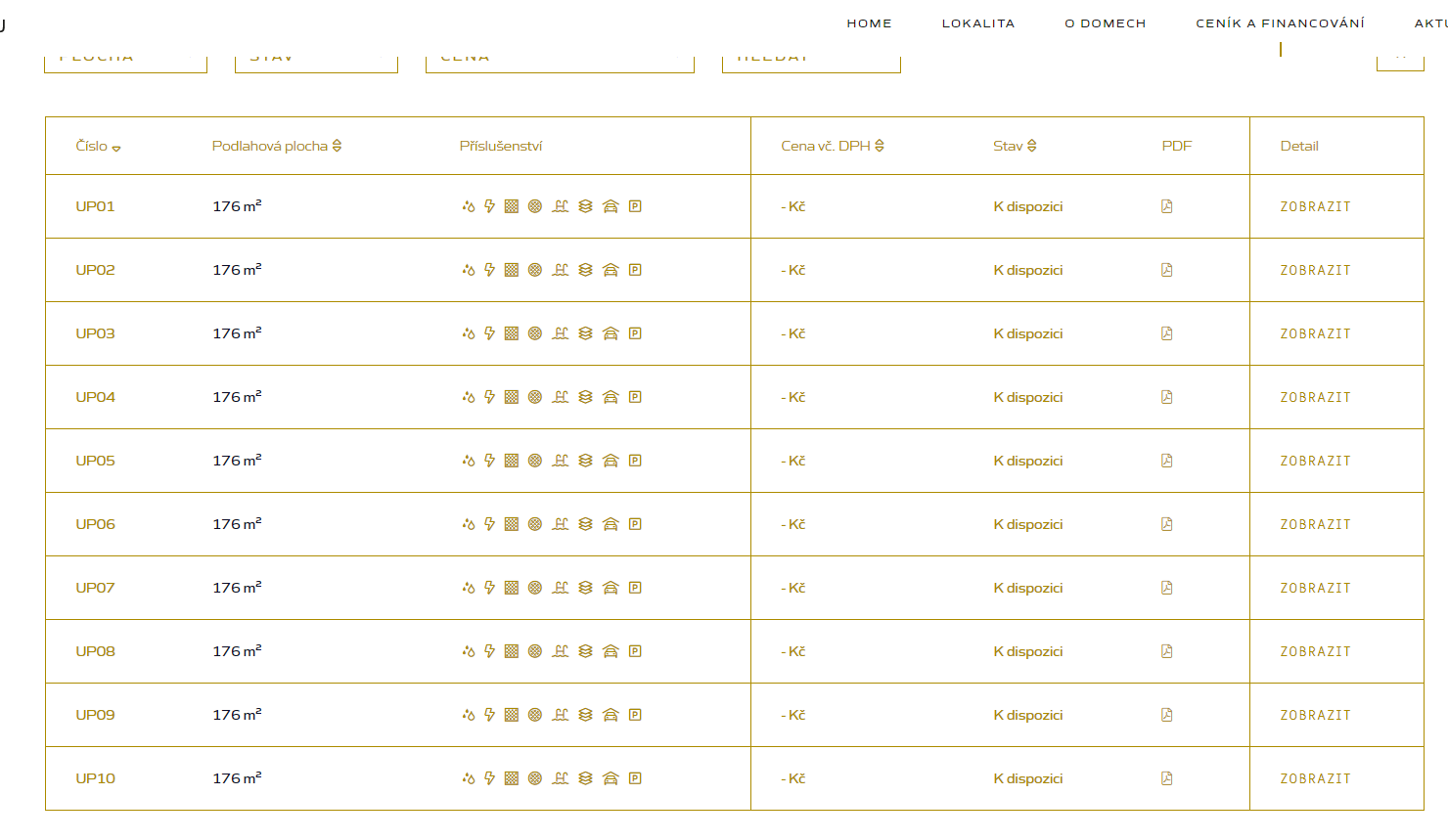This screenshot has height=840, width=1448.
Task: Open the Lokalita menu item
Action: (977, 23)
